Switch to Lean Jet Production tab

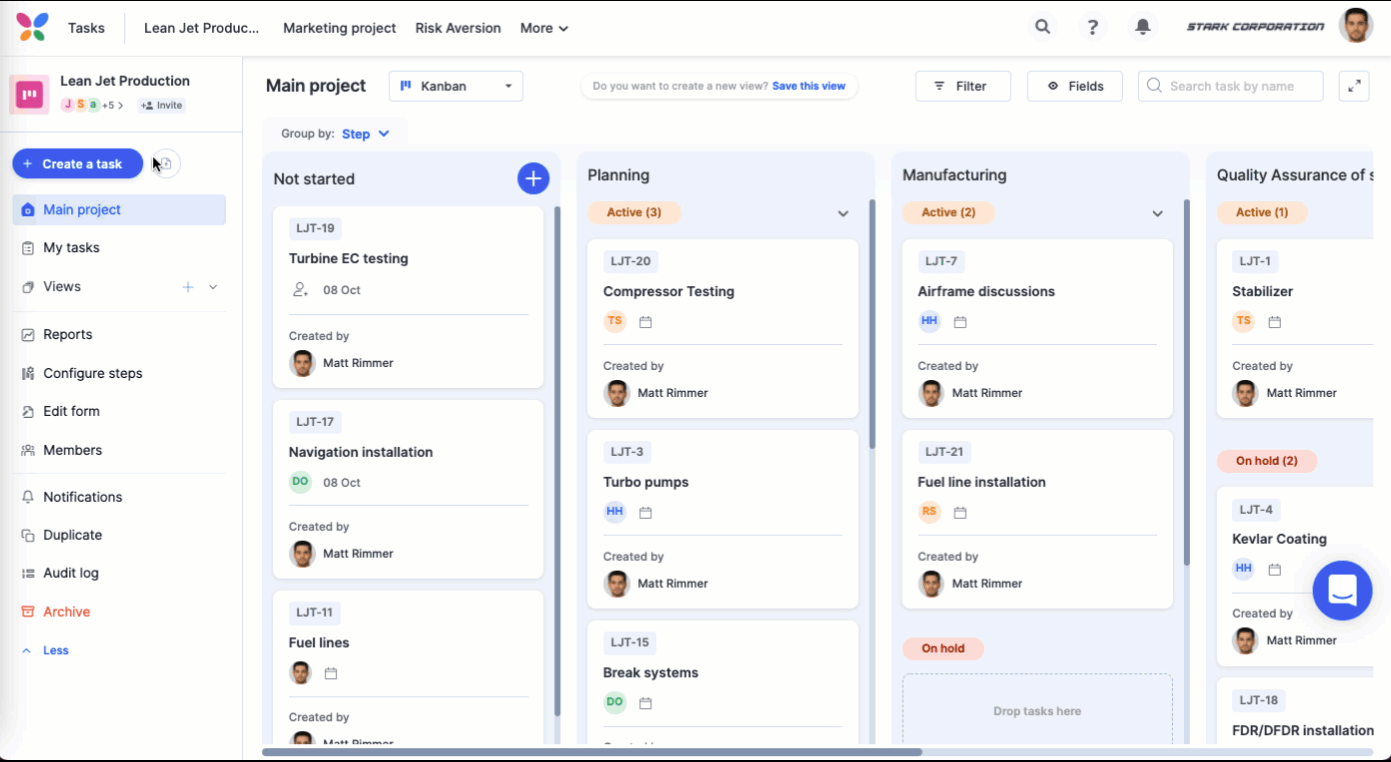click(x=202, y=28)
